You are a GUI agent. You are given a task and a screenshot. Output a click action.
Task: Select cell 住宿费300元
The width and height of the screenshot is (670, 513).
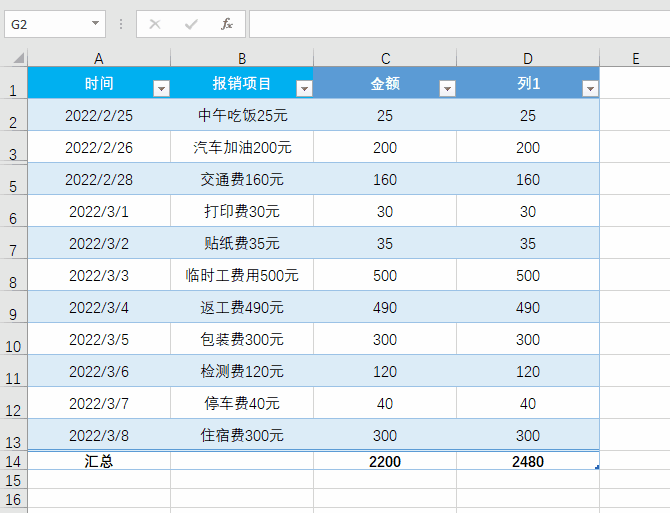coord(242,435)
